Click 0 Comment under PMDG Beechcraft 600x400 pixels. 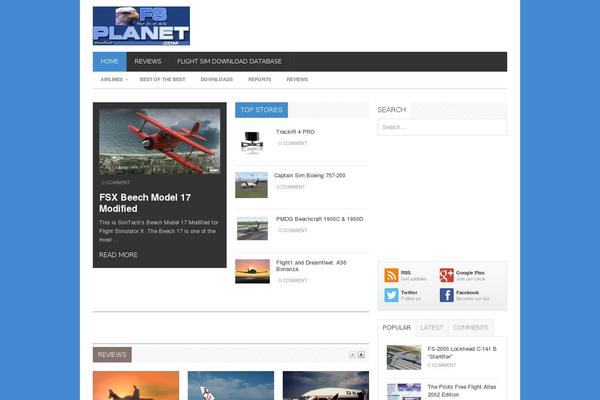click(293, 230)
